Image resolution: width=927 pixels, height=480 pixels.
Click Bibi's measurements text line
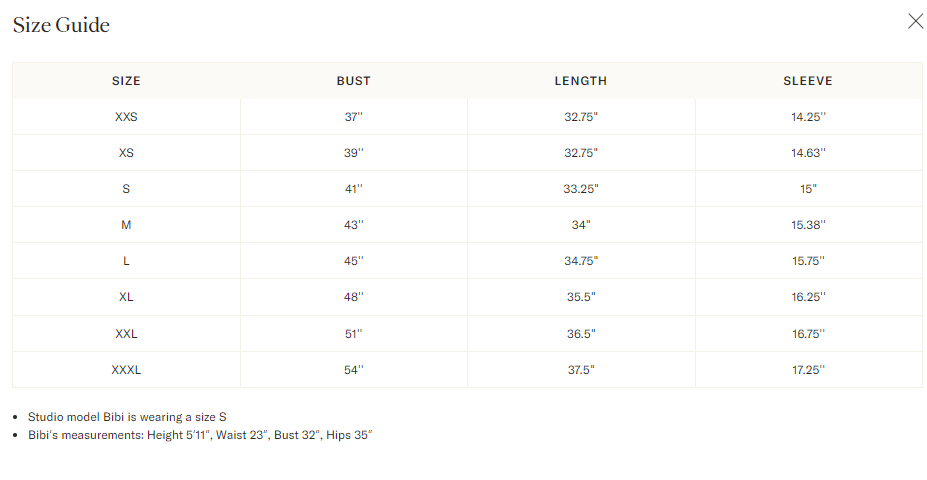[200, 435]
